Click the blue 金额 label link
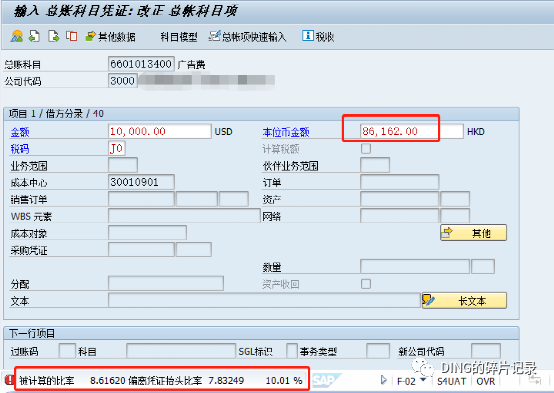The image size is (554, 393). coord(20,132)
